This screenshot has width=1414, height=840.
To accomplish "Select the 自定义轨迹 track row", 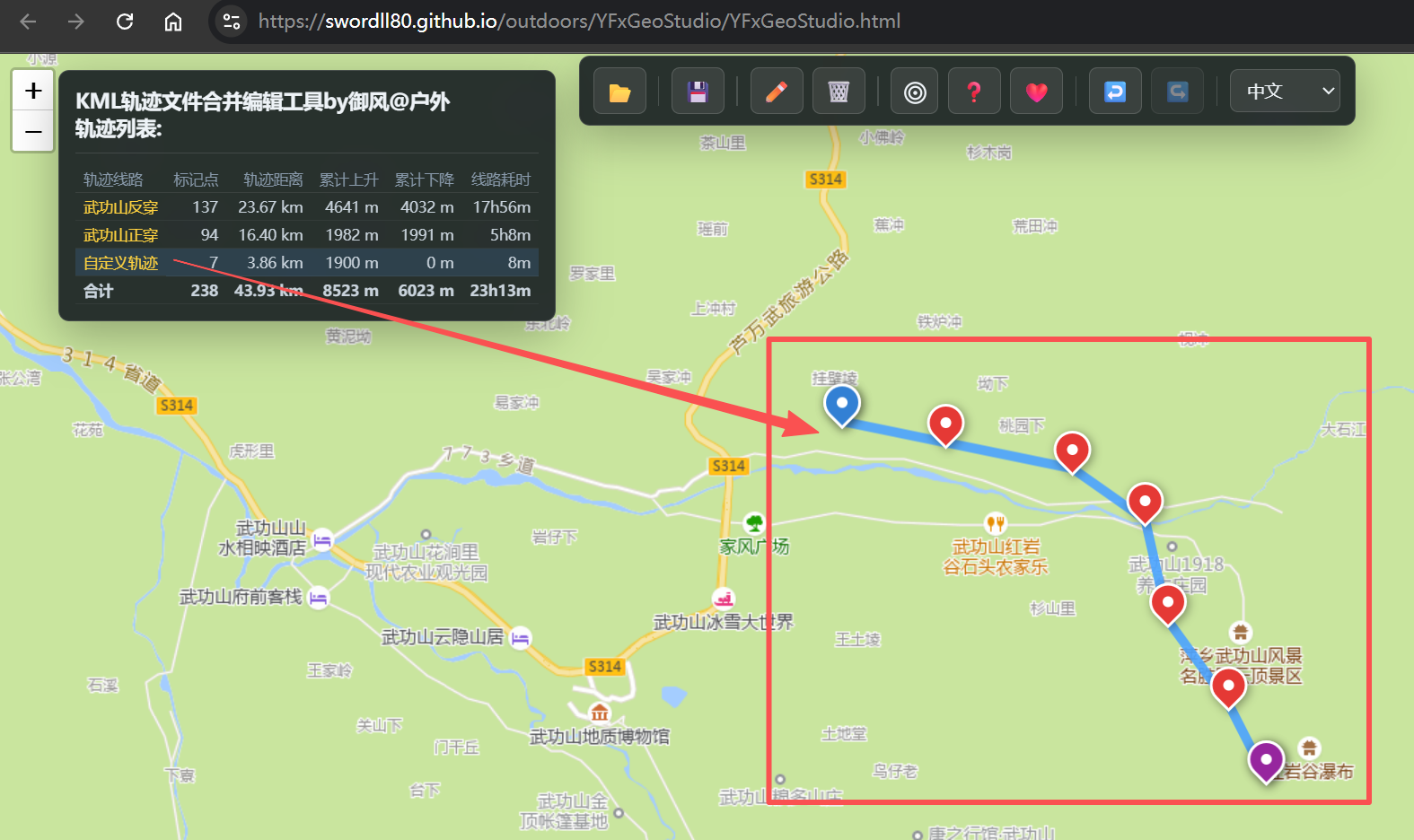I will coord(307,263).
